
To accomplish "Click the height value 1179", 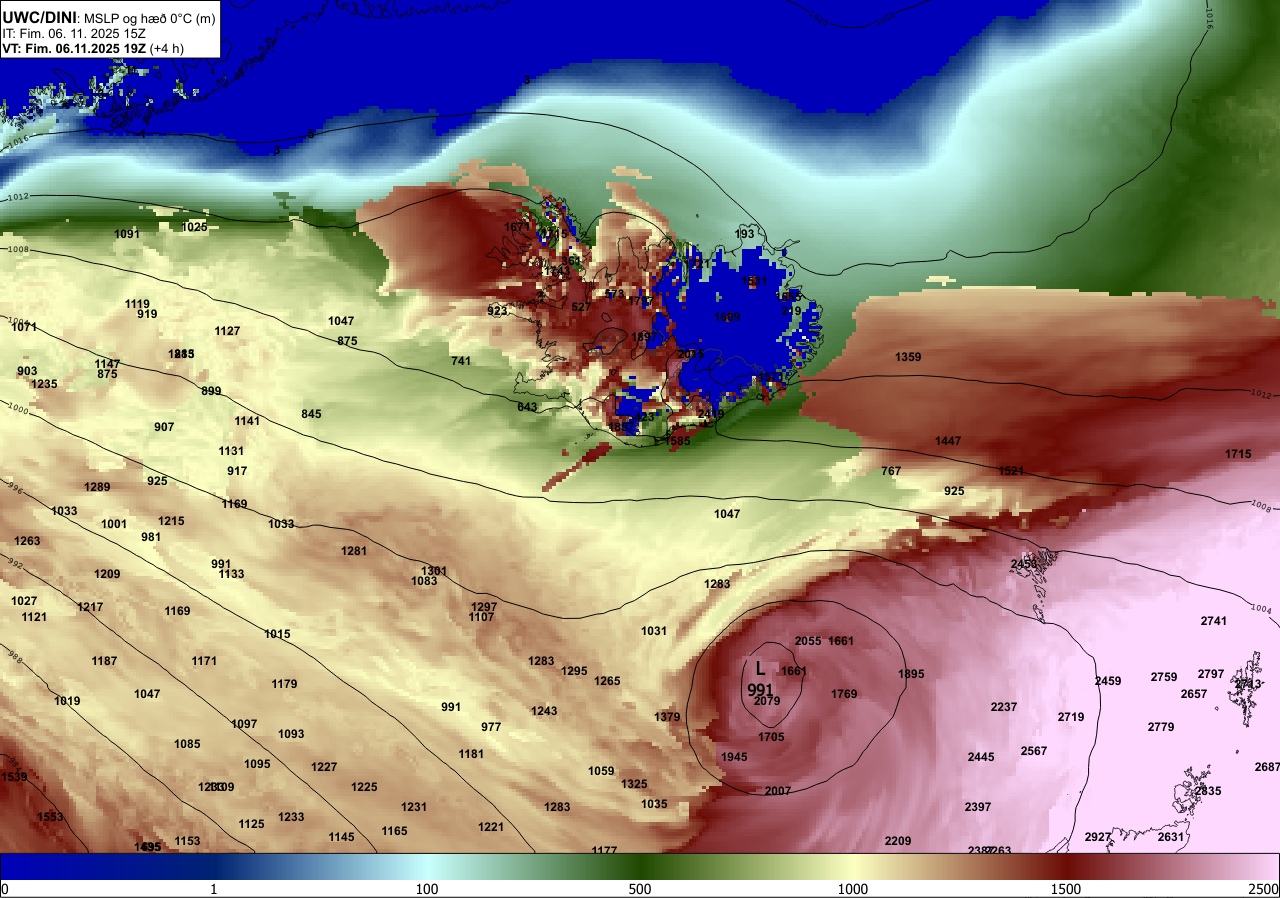I will point(285,684).
